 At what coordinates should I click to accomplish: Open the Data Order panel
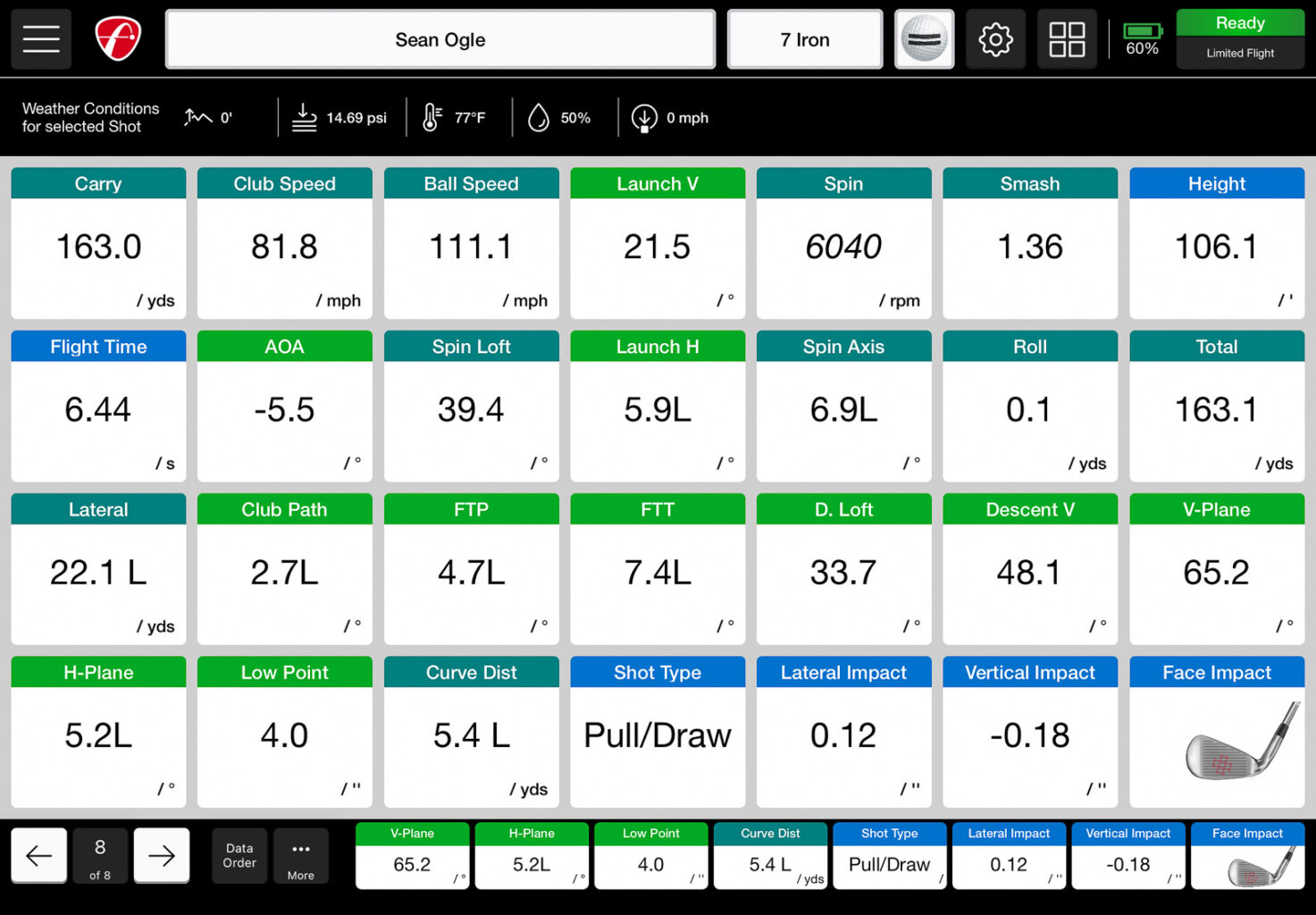[239, 855]
